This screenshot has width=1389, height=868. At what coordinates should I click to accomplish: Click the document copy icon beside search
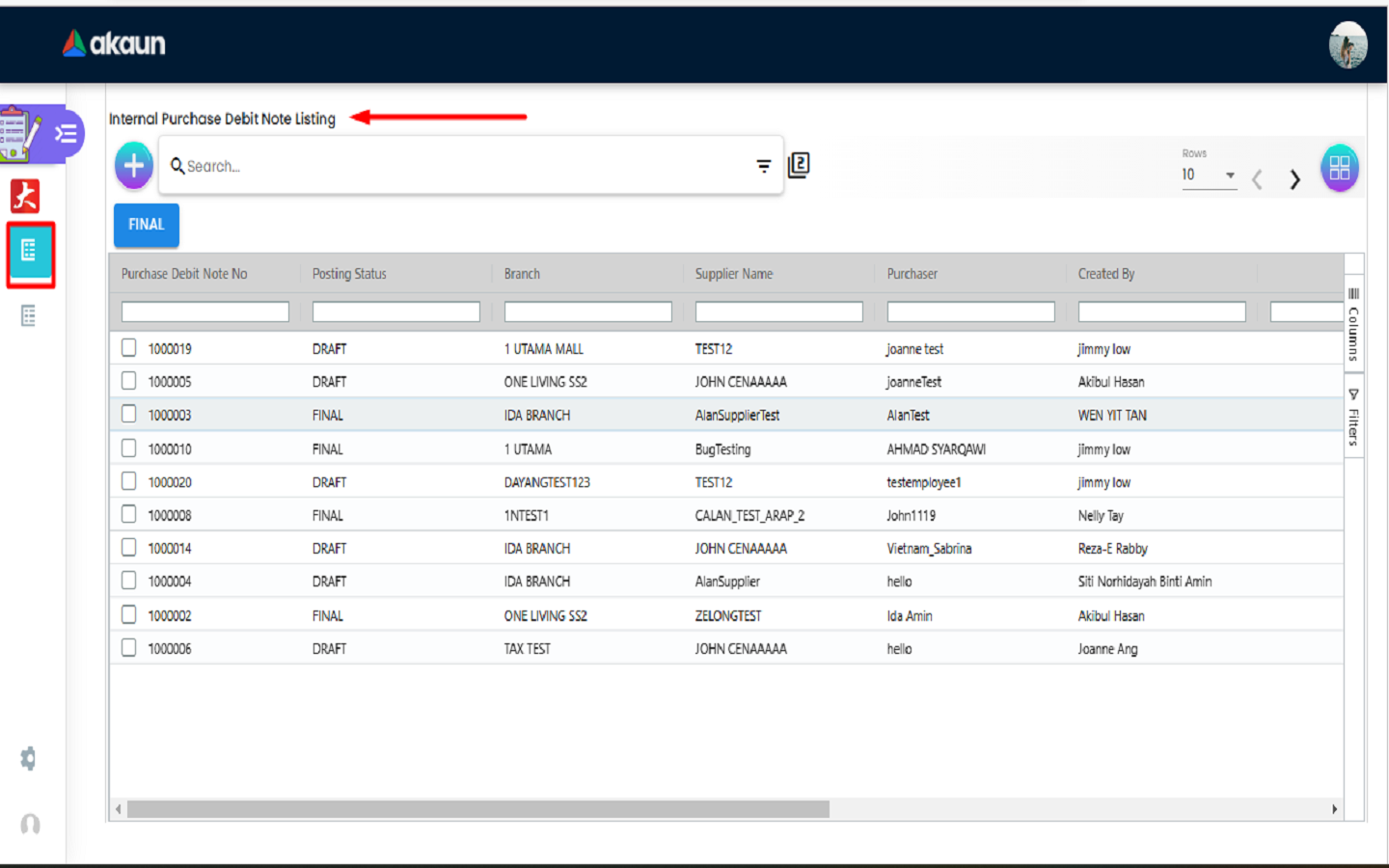(799, 166)
